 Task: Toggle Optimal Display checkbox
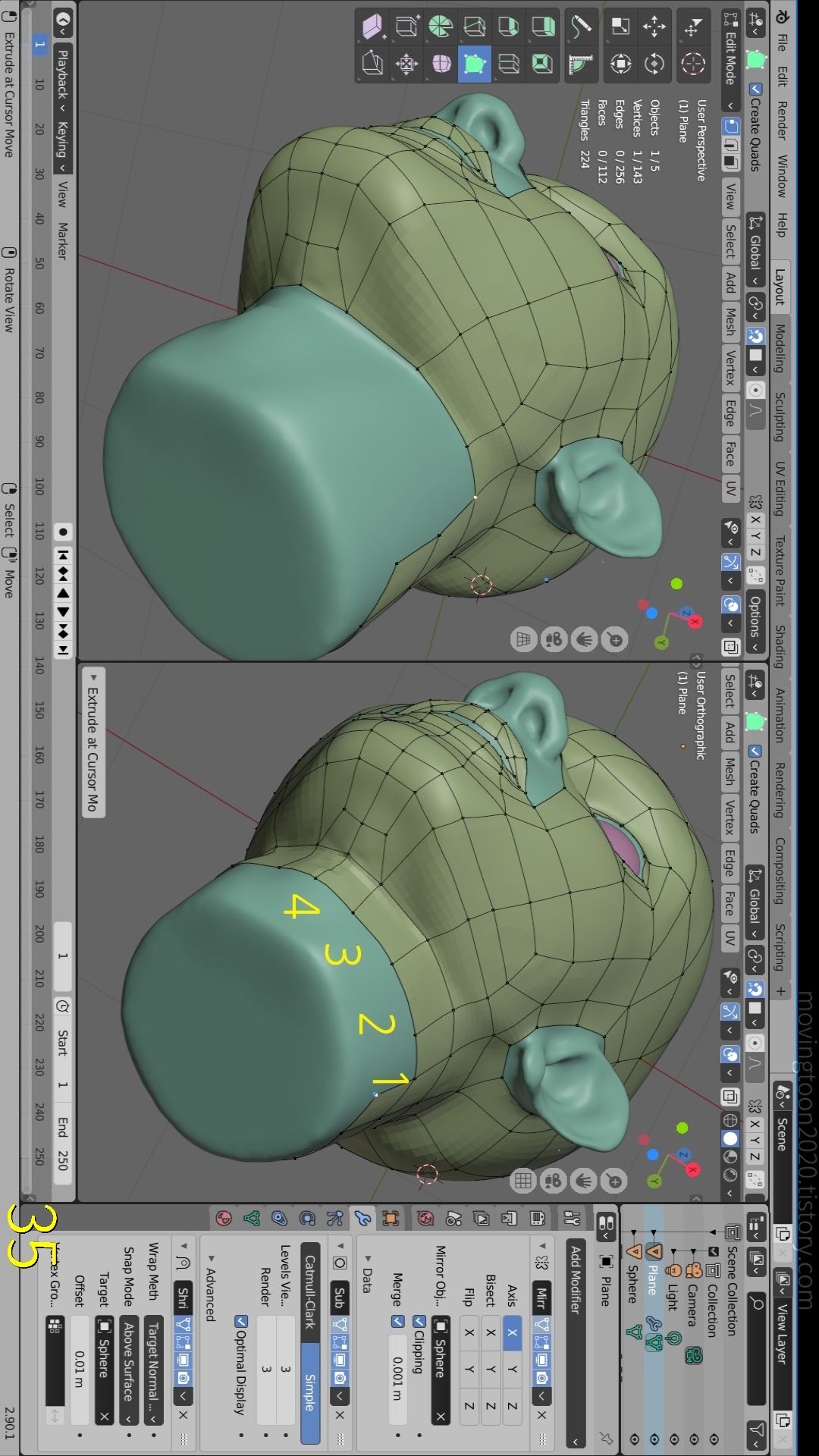point(241,1322)
